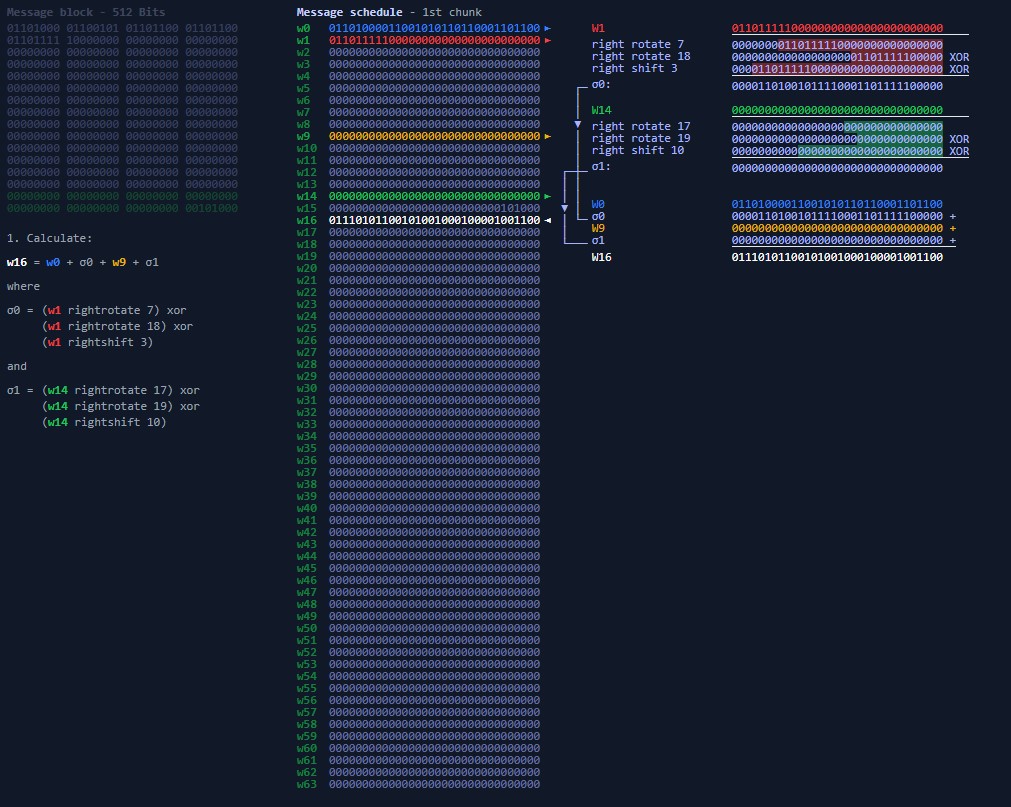Screen dimensions: 1011x807
Task: Click the w63 label in the message schedule
Action: tap(306, 784)
